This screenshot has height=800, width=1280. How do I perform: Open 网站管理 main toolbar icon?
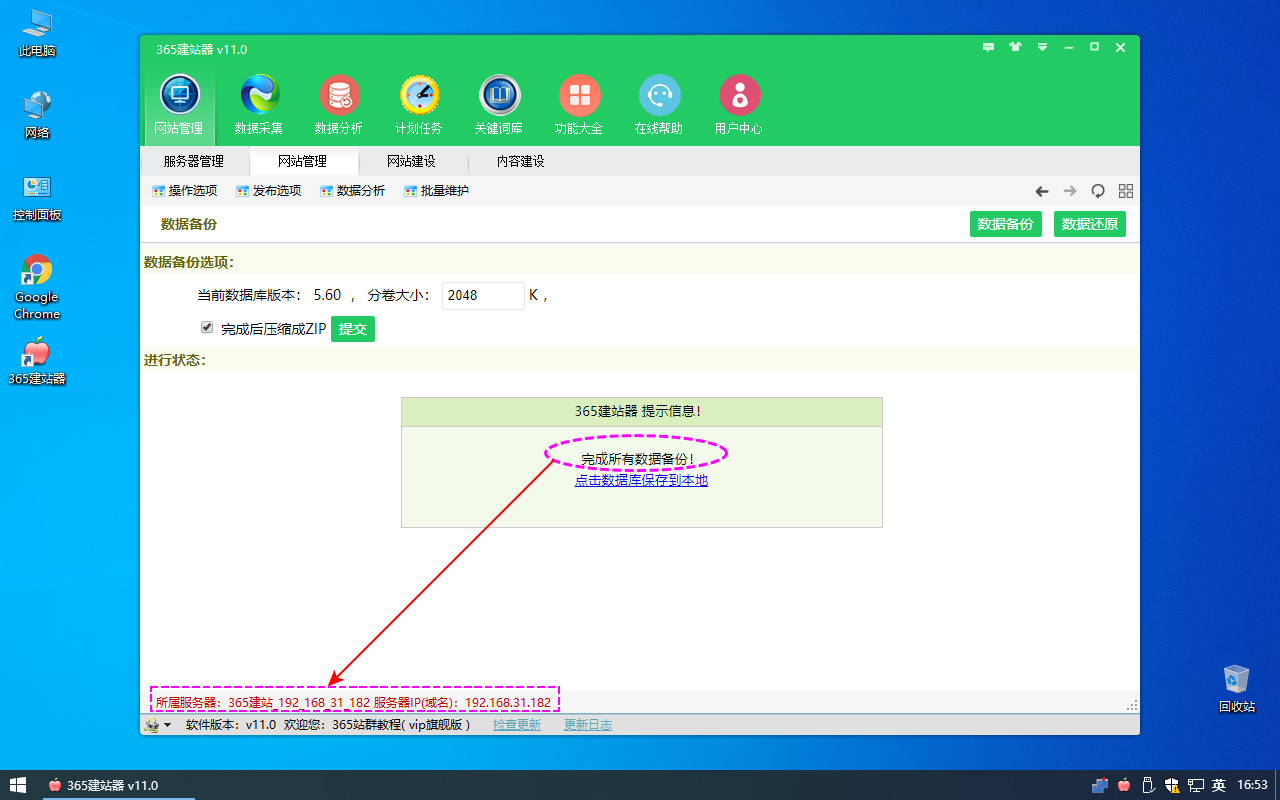179,105
